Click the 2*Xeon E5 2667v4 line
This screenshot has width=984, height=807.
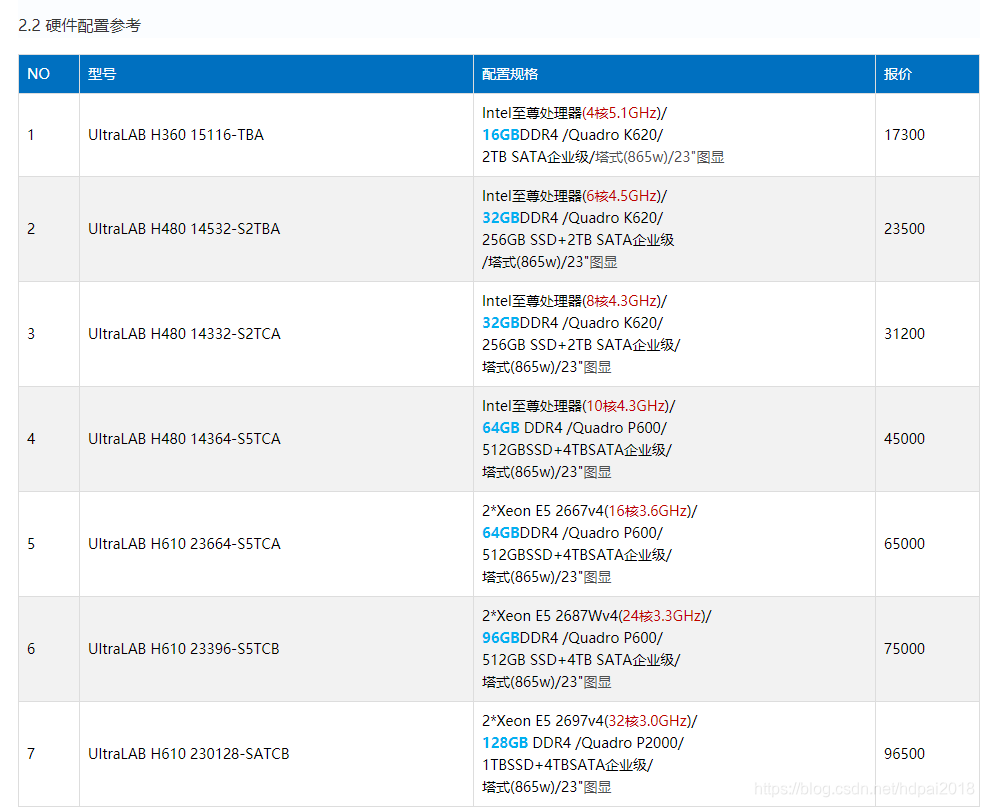pyautogui.click(x=590, y=511)
